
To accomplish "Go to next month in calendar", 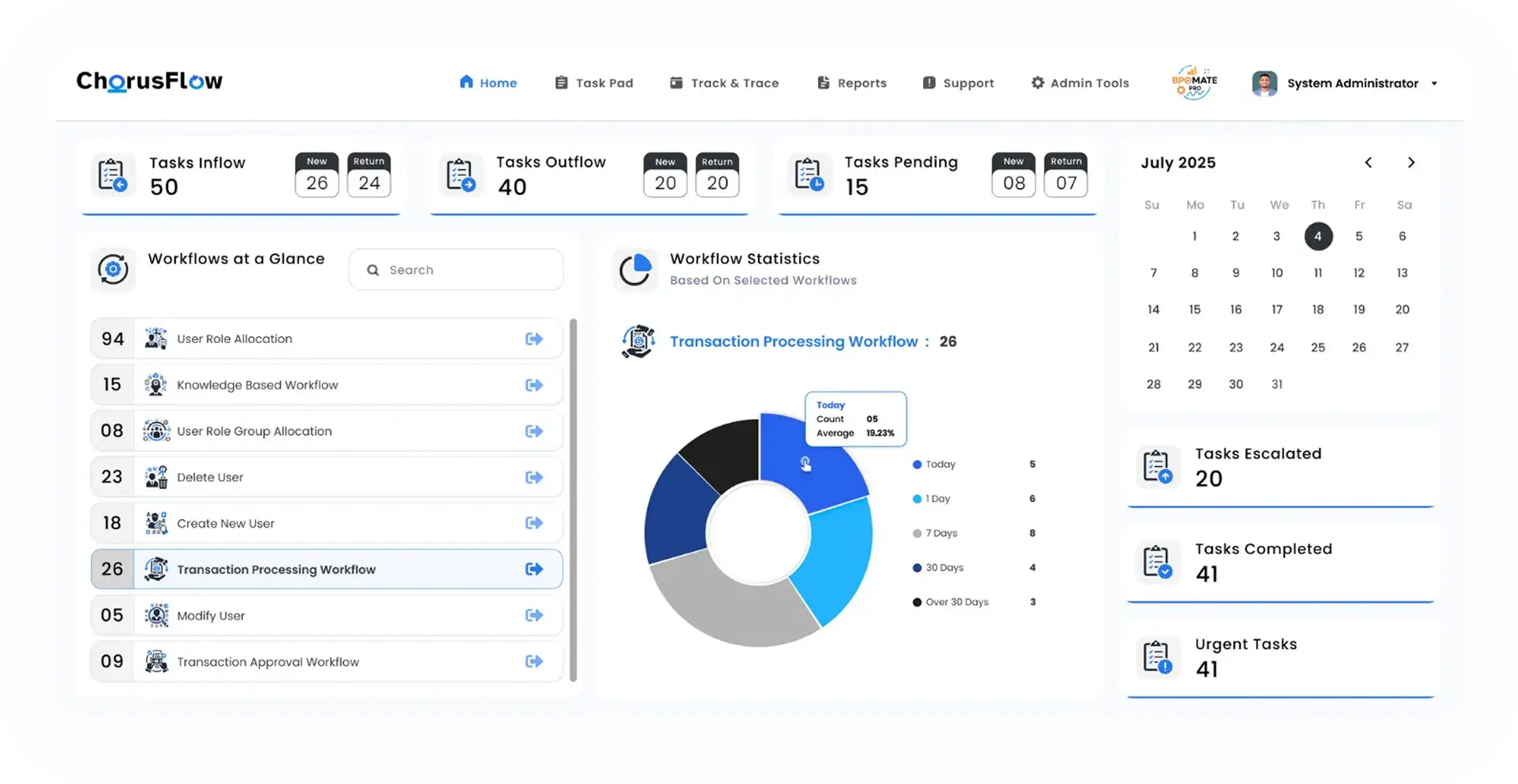I will tap(1411, 163).
